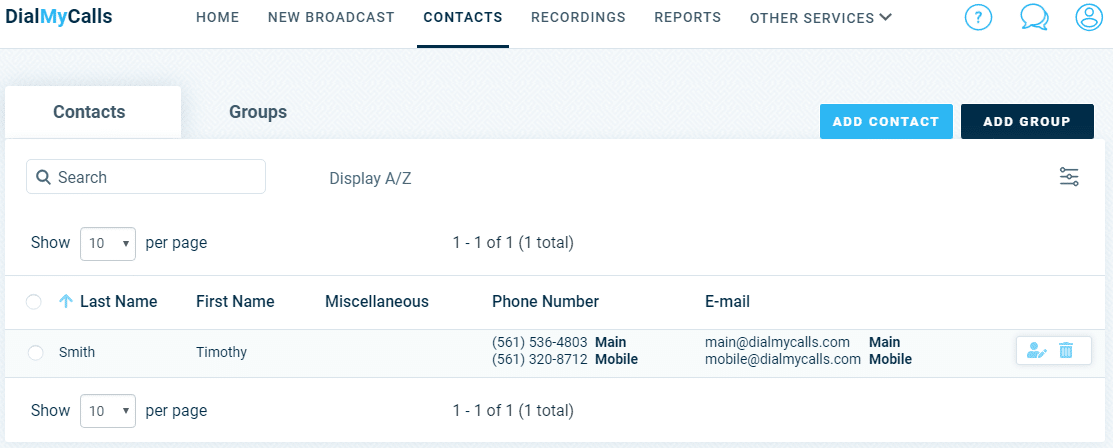Open the Recordings menu item
This screenshot has height=448, width=1113.
point(579,18)
